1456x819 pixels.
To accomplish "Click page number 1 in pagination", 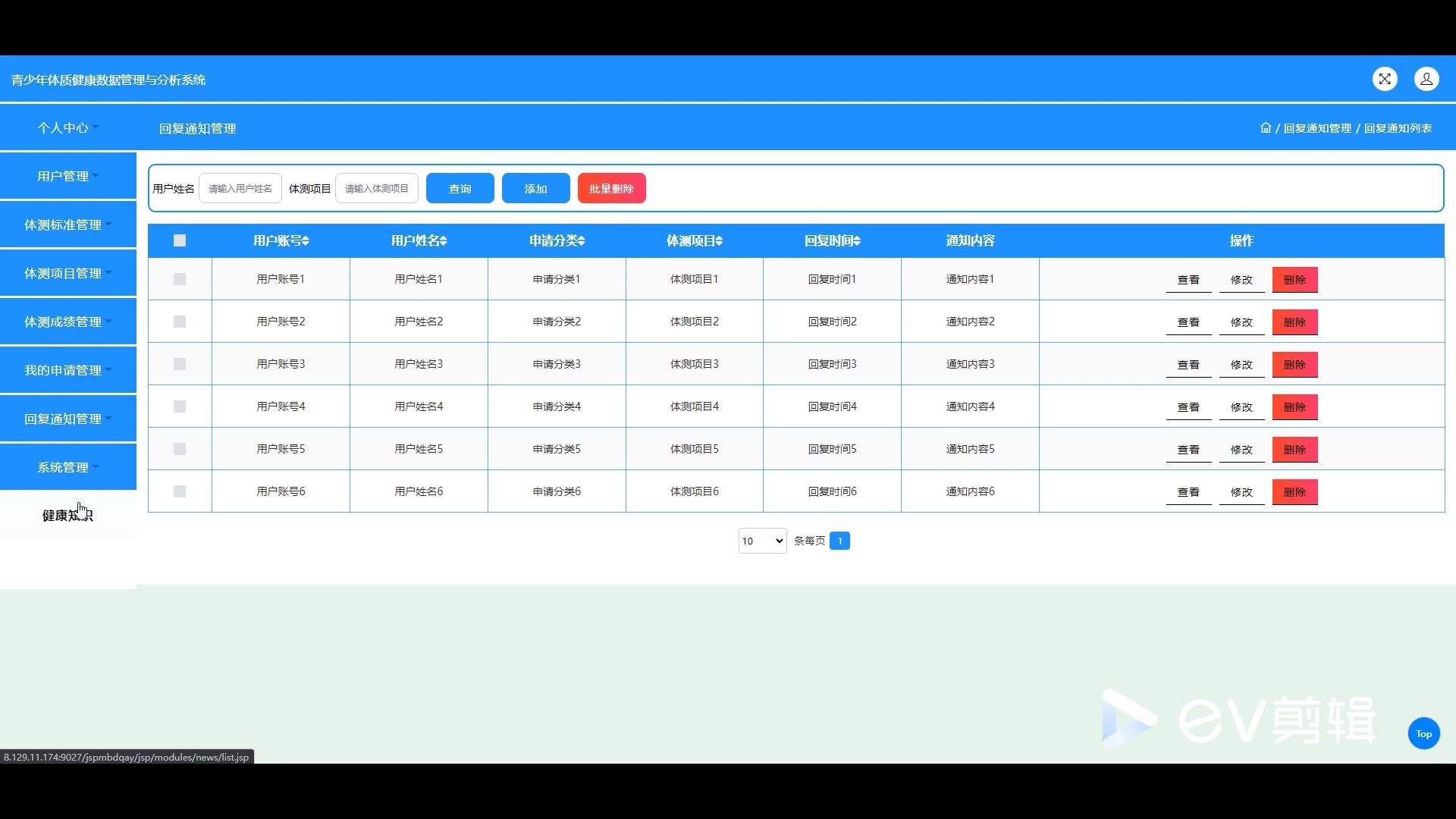I will (x=839, y=541).
